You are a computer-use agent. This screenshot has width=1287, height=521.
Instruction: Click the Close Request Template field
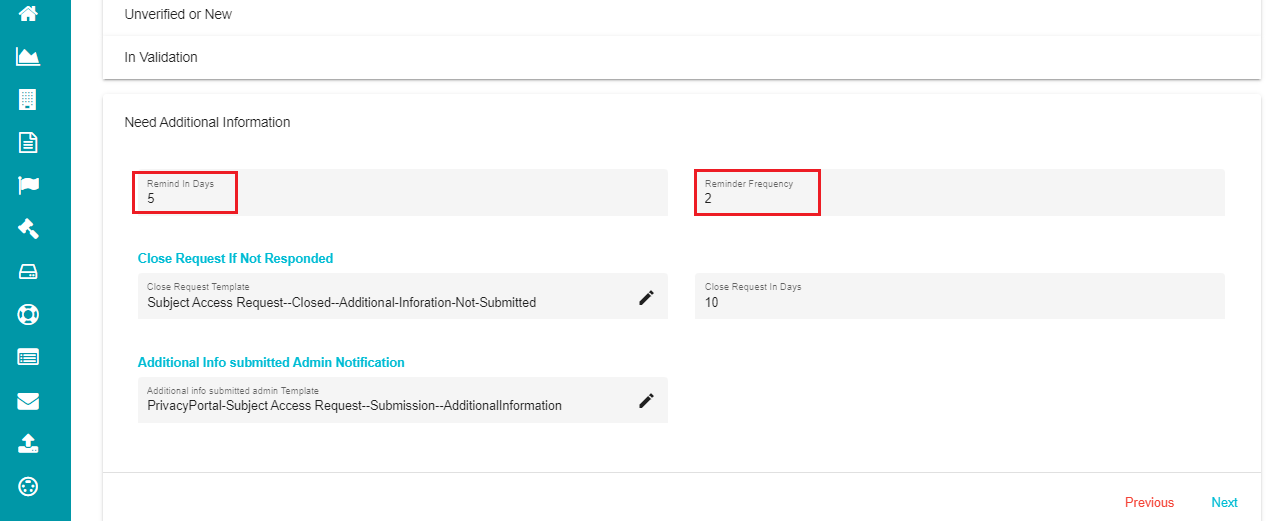click(x=403, y=296)
